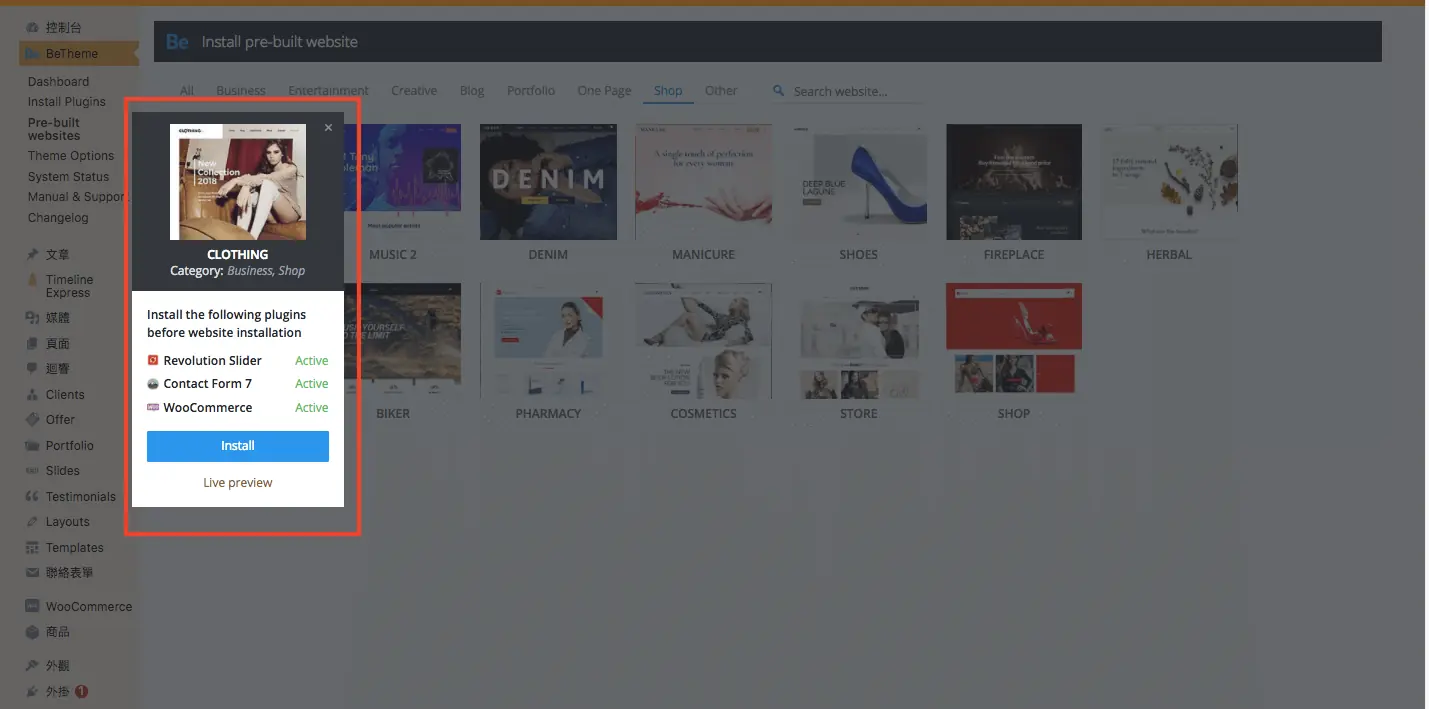The width and height of the screenshot is (1429, 709).
Task: Open the Changelog submenu link
Action: 58,218
